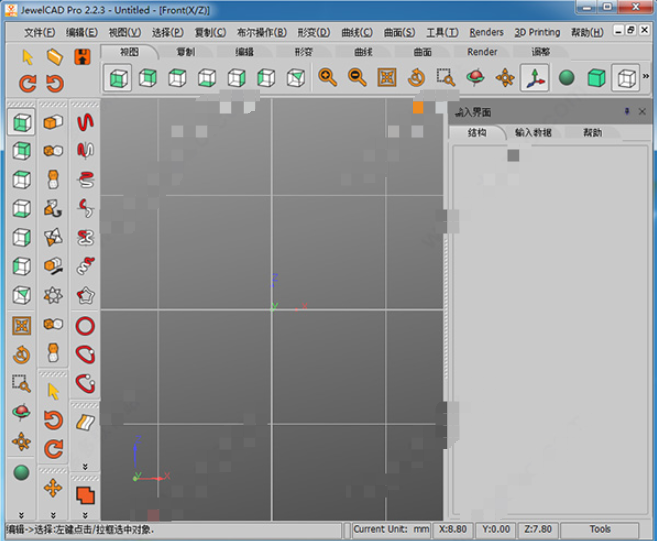
Task: Switch to the 调整 toolbar tab
Action: pyautogui.click(x=541, y=52)
